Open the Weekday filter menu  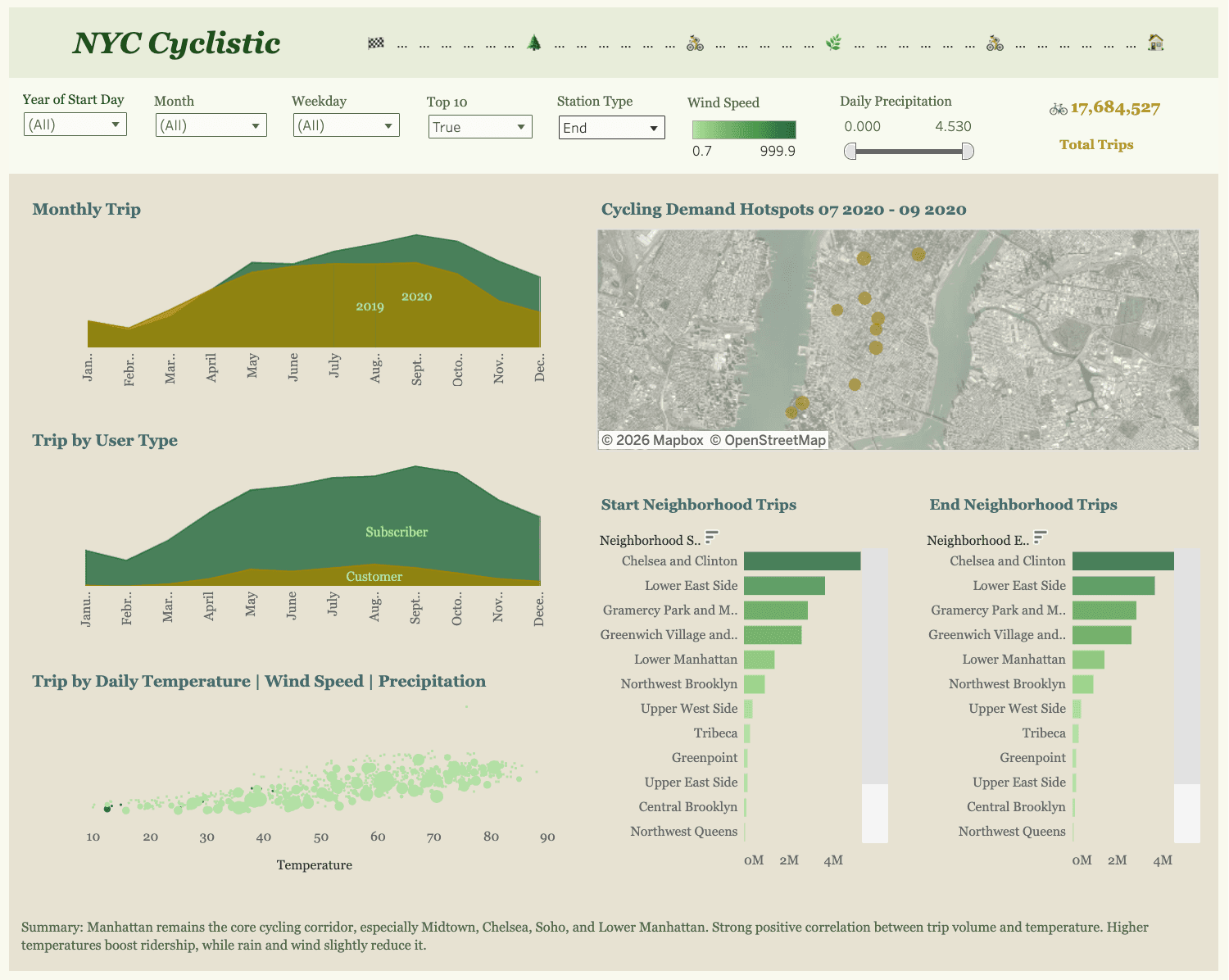click(x=345, y=125)
